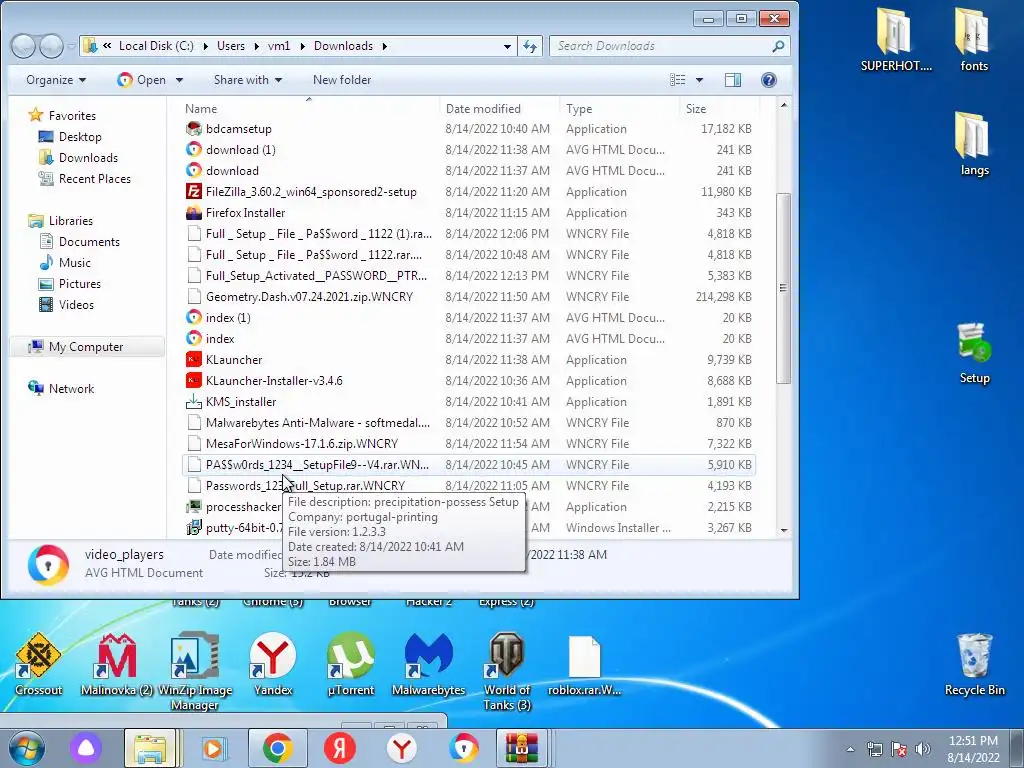Sort by Date modified column
This screenshot has width=1024, height=768.
pyautogui.click(x=500, y=108)
